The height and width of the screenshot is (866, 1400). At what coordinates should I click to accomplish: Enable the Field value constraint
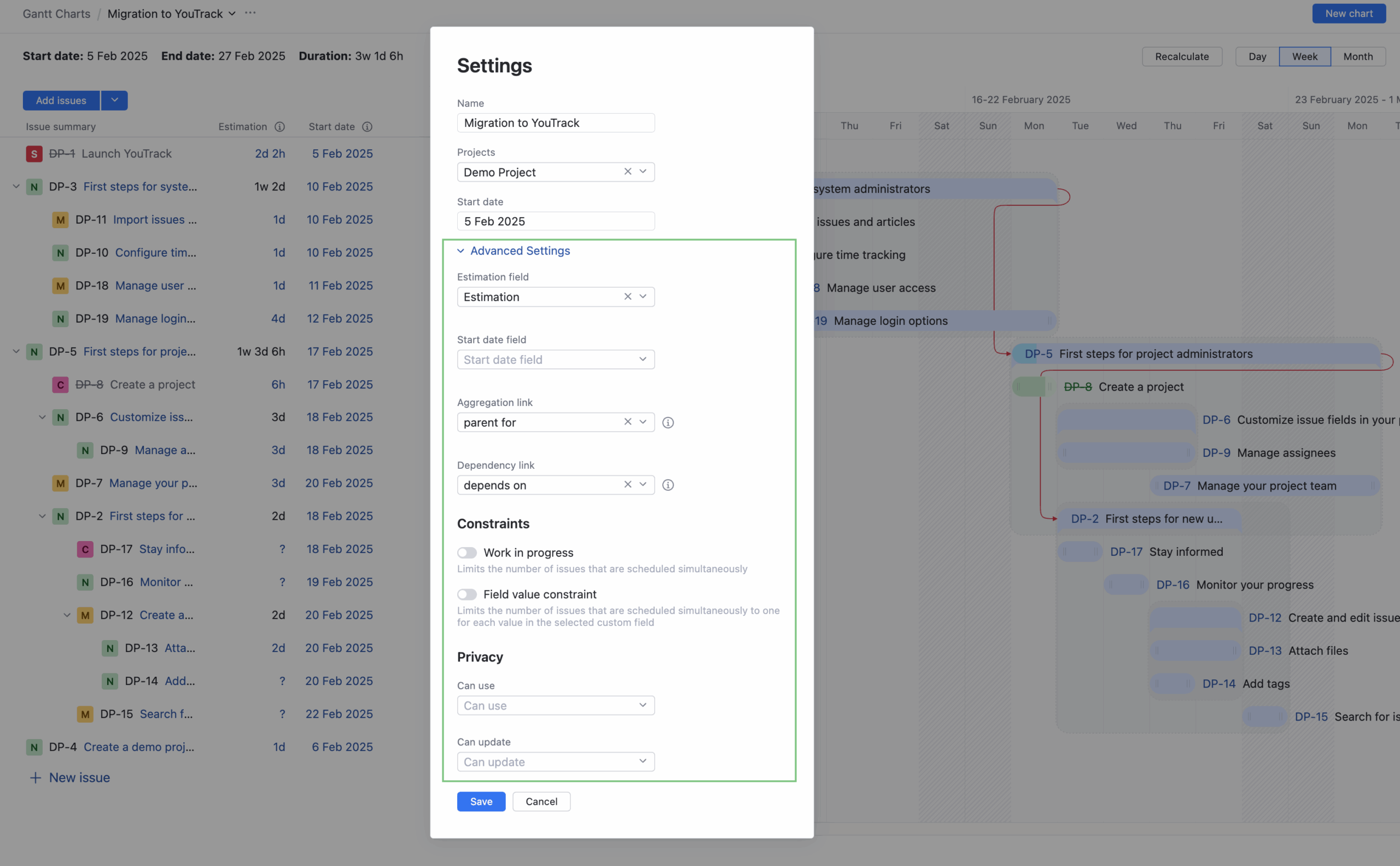click(x=466, y=594)
